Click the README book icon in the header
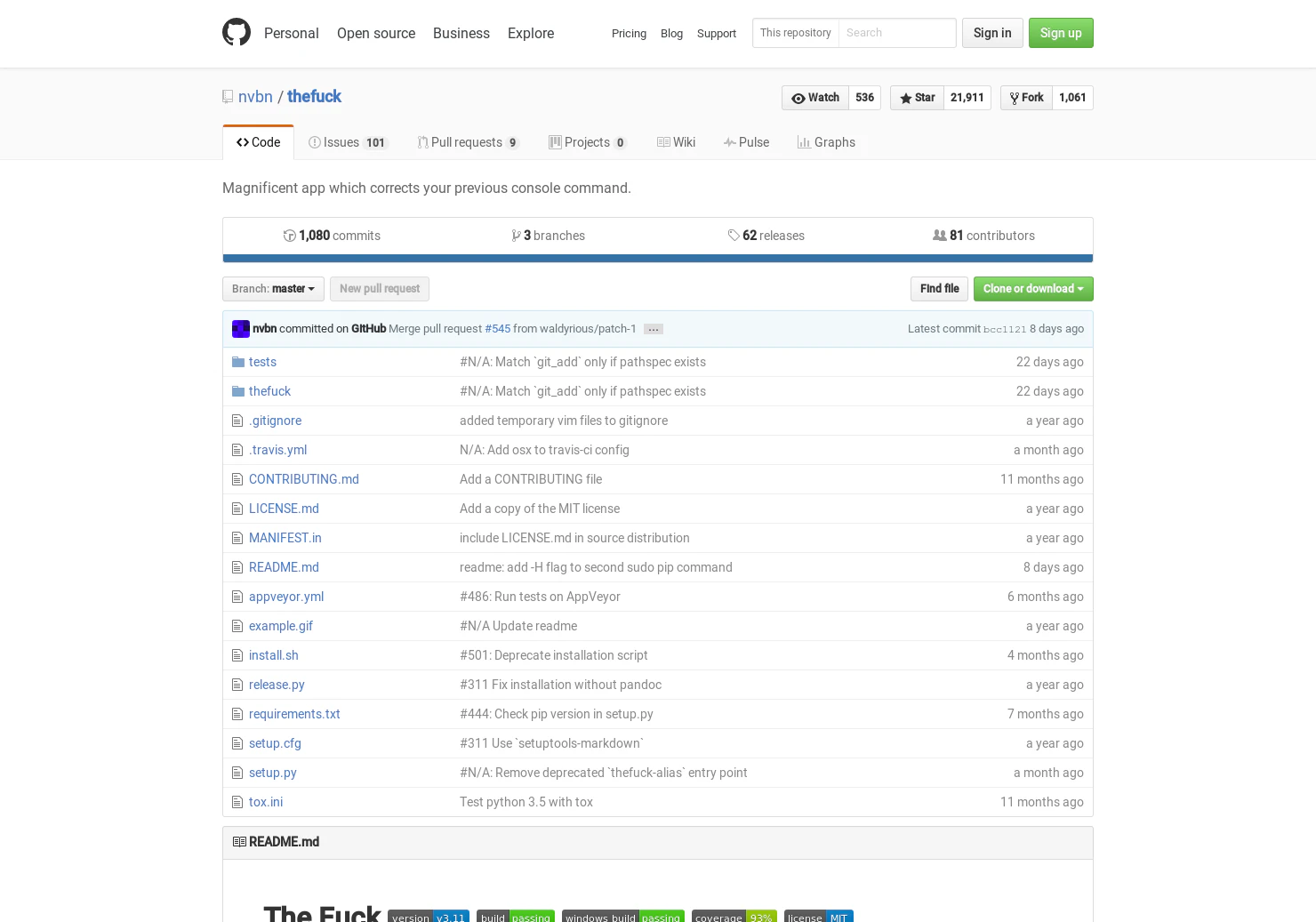The width and height of the screenshot is (1316, 922). pos(239,842)
